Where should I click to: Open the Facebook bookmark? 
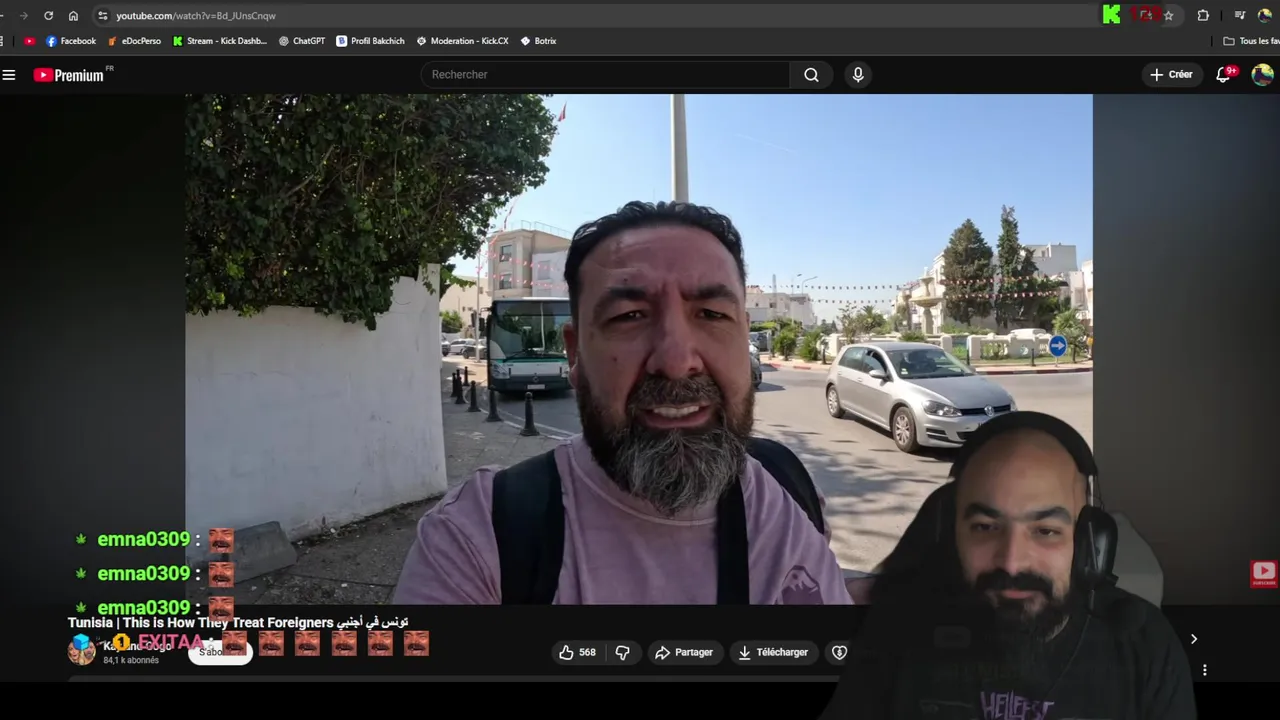pyautogui.click(x=71, y=41)
